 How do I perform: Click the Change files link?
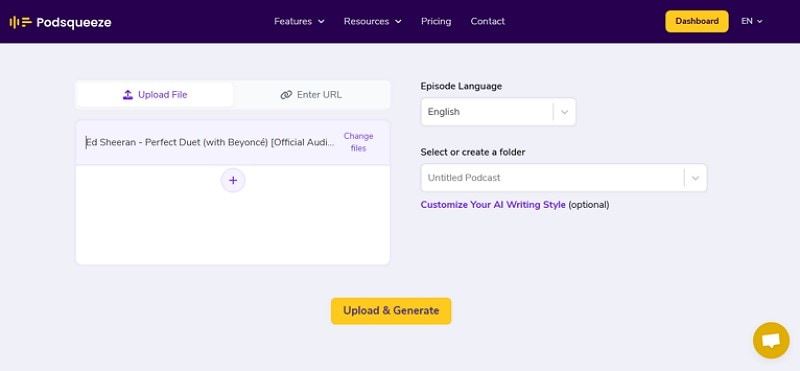click(x=358, y=142)
